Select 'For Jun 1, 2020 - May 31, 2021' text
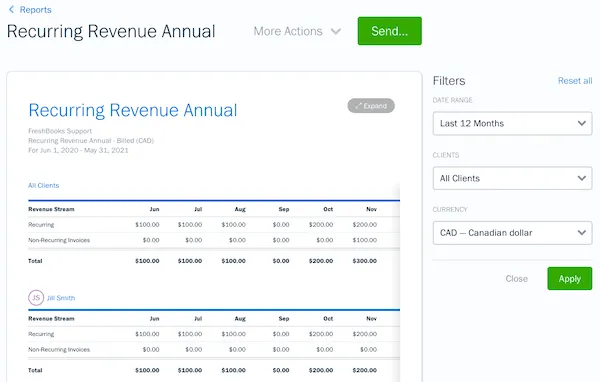The height and width of the screenshot is (382, 600). tap(78, 150)
